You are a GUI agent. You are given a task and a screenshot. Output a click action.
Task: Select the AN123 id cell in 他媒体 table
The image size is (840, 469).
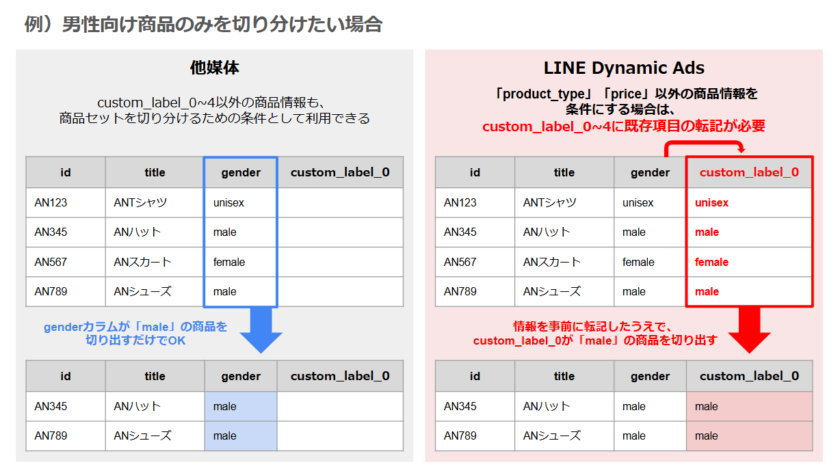(65, 203)
